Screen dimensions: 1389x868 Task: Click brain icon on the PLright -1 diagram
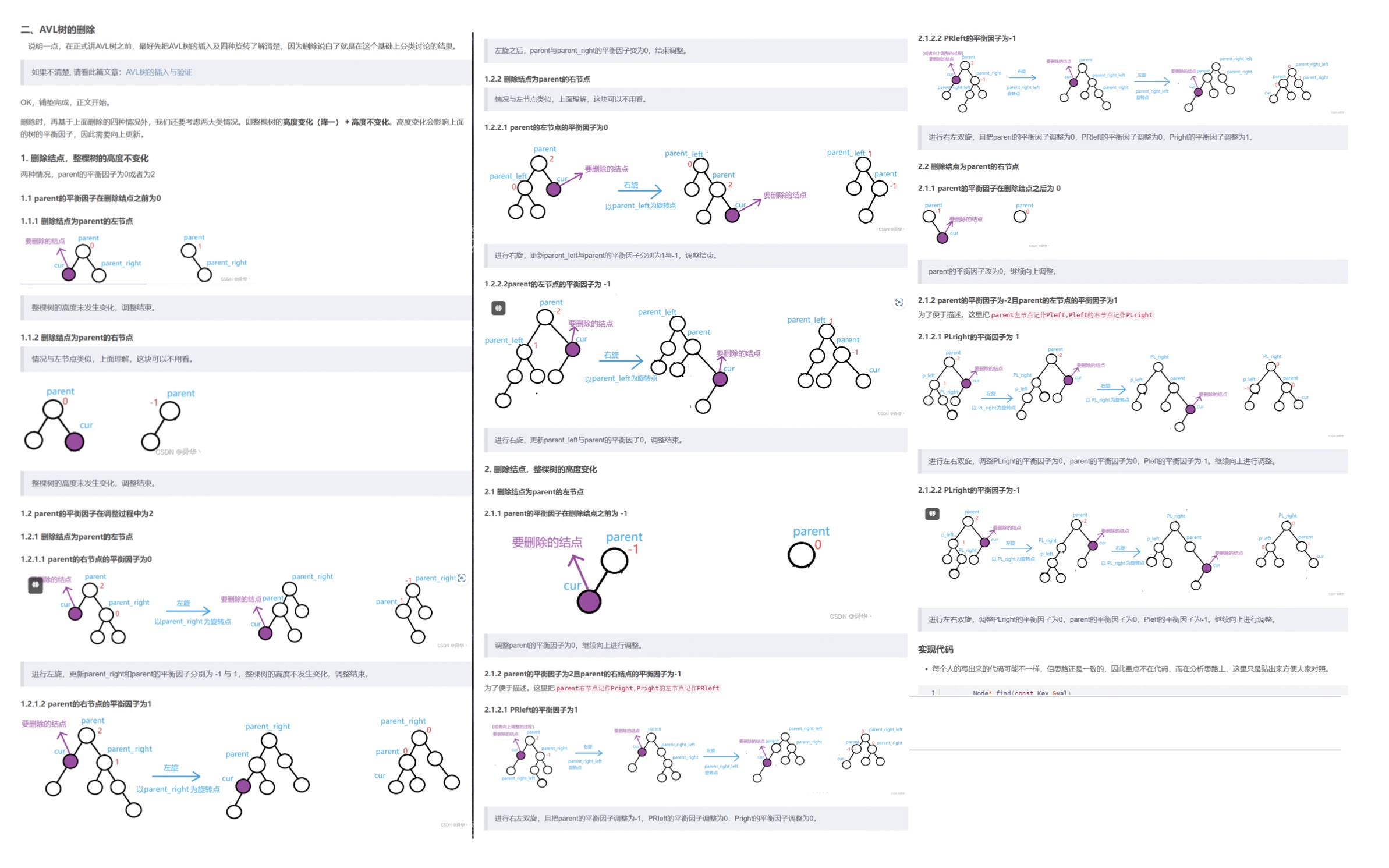tap(932, 514)
